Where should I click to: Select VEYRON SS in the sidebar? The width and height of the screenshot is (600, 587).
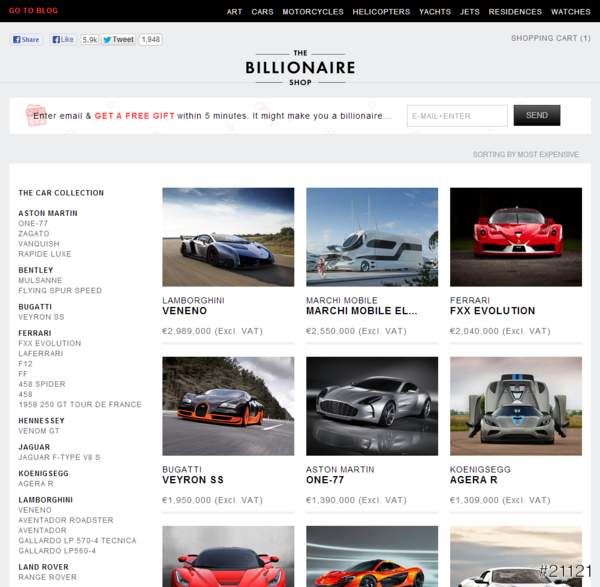(x=41, y=317)
